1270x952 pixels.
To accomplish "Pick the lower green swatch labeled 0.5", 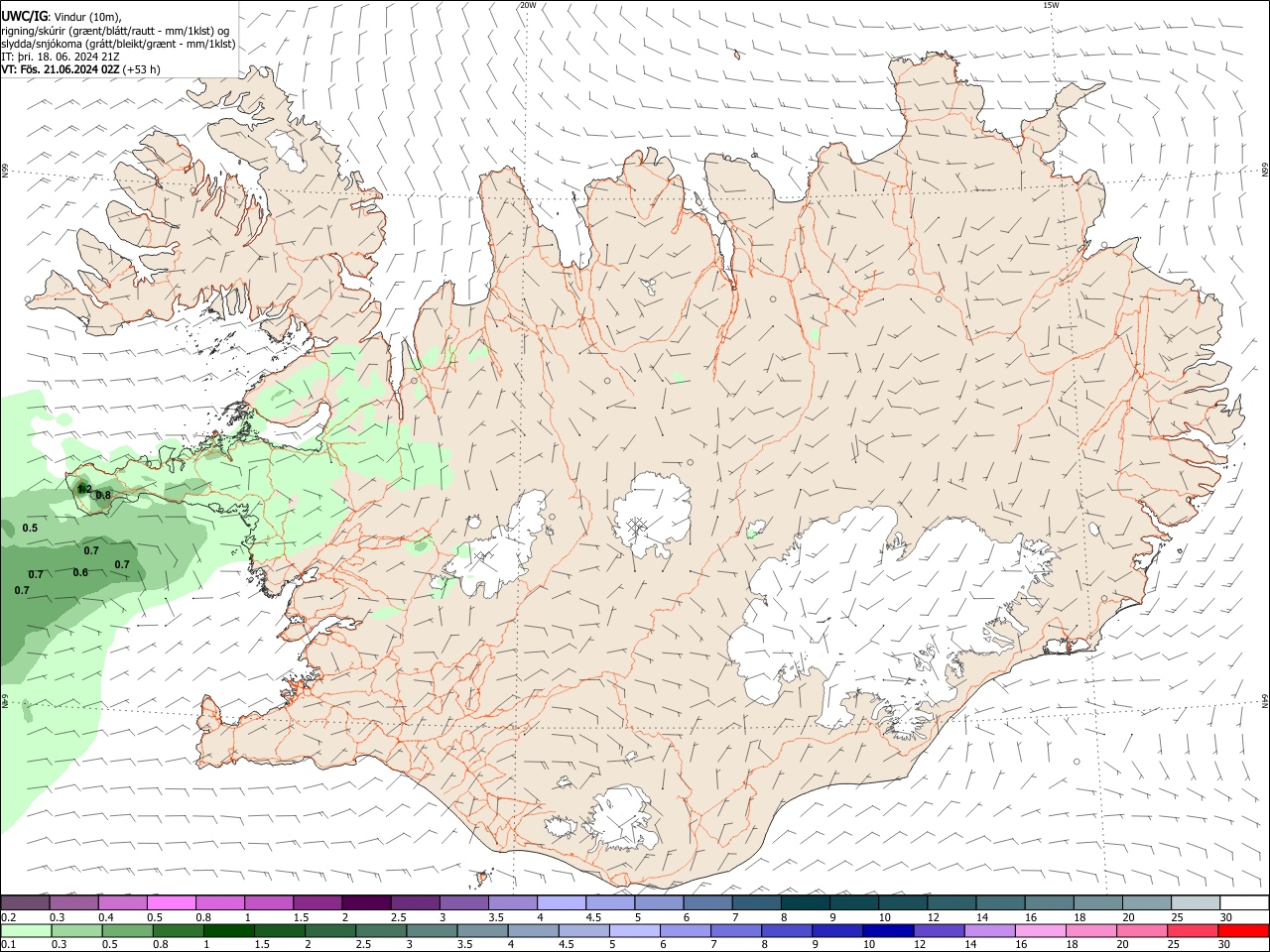I will [128, 930].
